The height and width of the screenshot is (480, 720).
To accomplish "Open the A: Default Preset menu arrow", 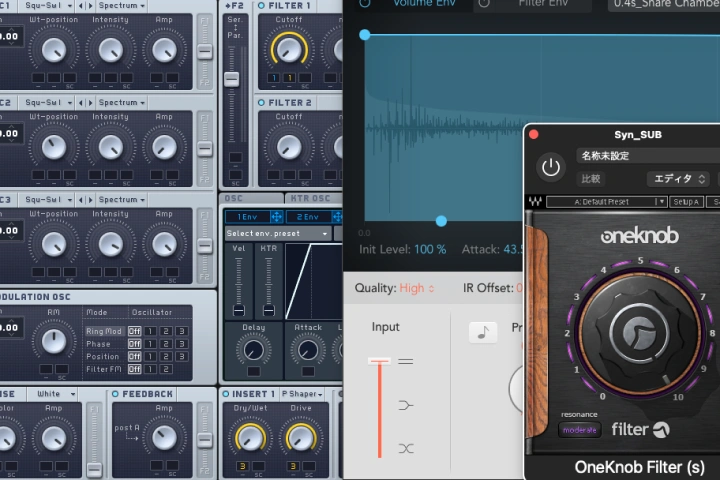I will click(x=660, y=202).
